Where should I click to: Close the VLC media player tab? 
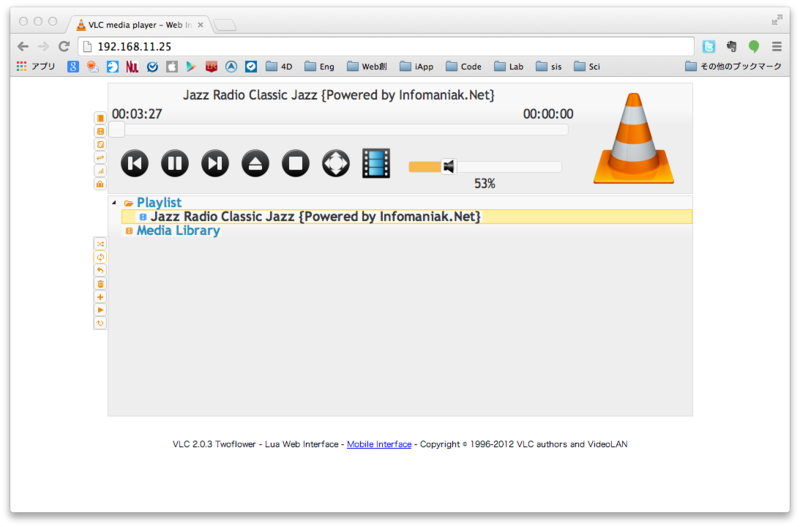pos(201,24)
